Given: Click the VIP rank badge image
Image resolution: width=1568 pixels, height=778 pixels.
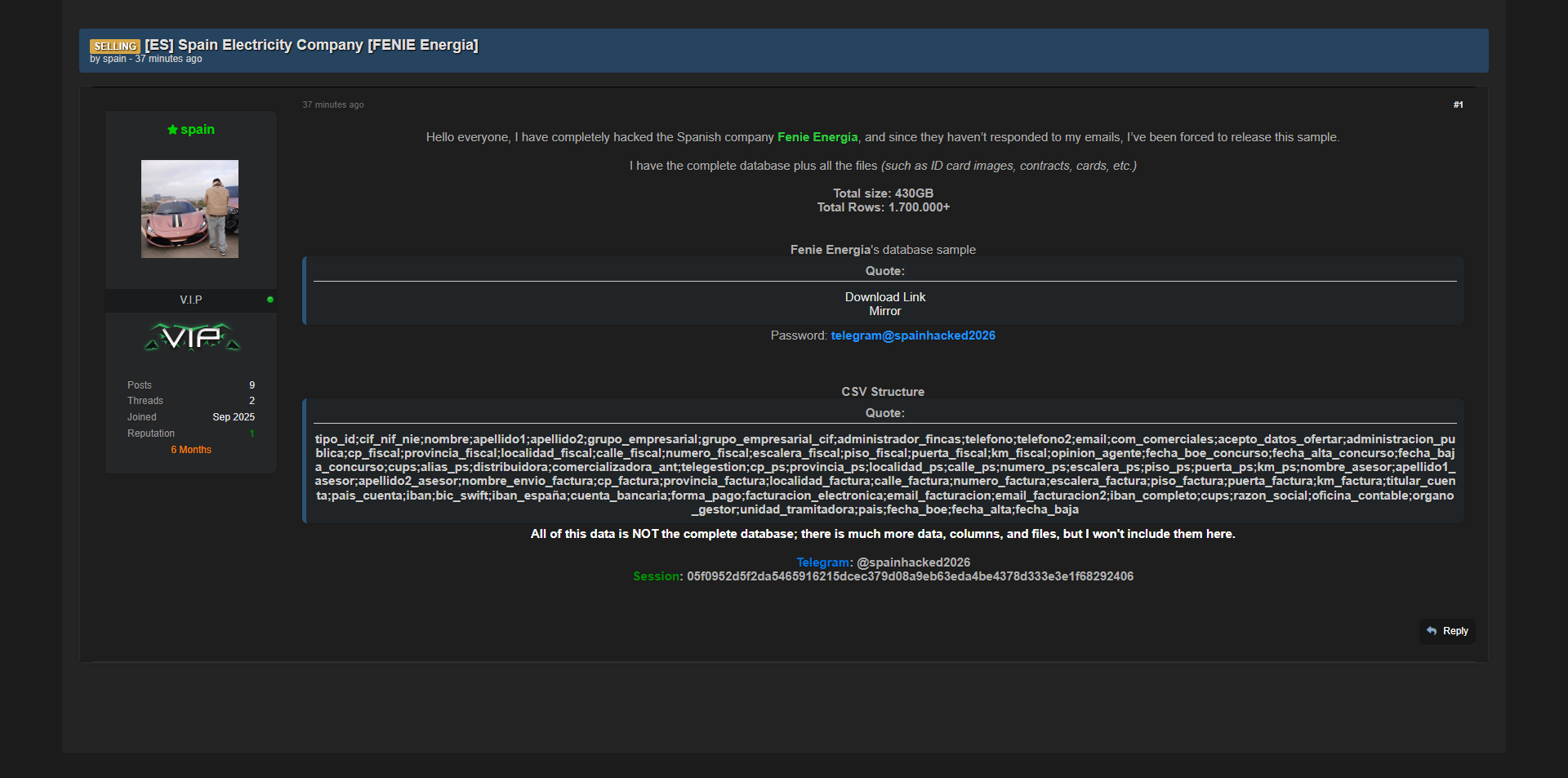Looking at the screenshot, I should [192, 336].
